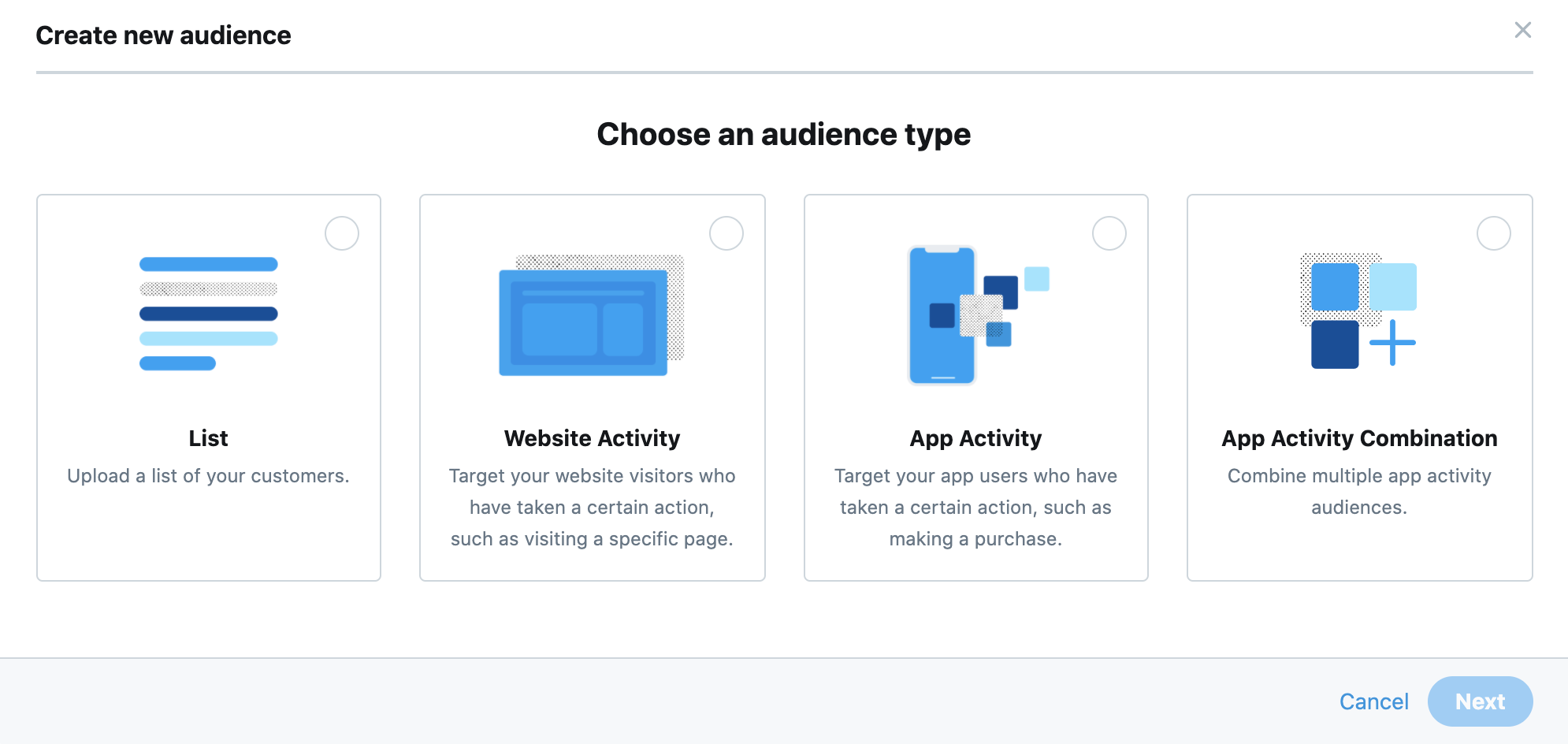Image resolution: width=1568 pixels, height=744 pixels.
Task: Select the Website Activity radio button
Action: [726, 233]
